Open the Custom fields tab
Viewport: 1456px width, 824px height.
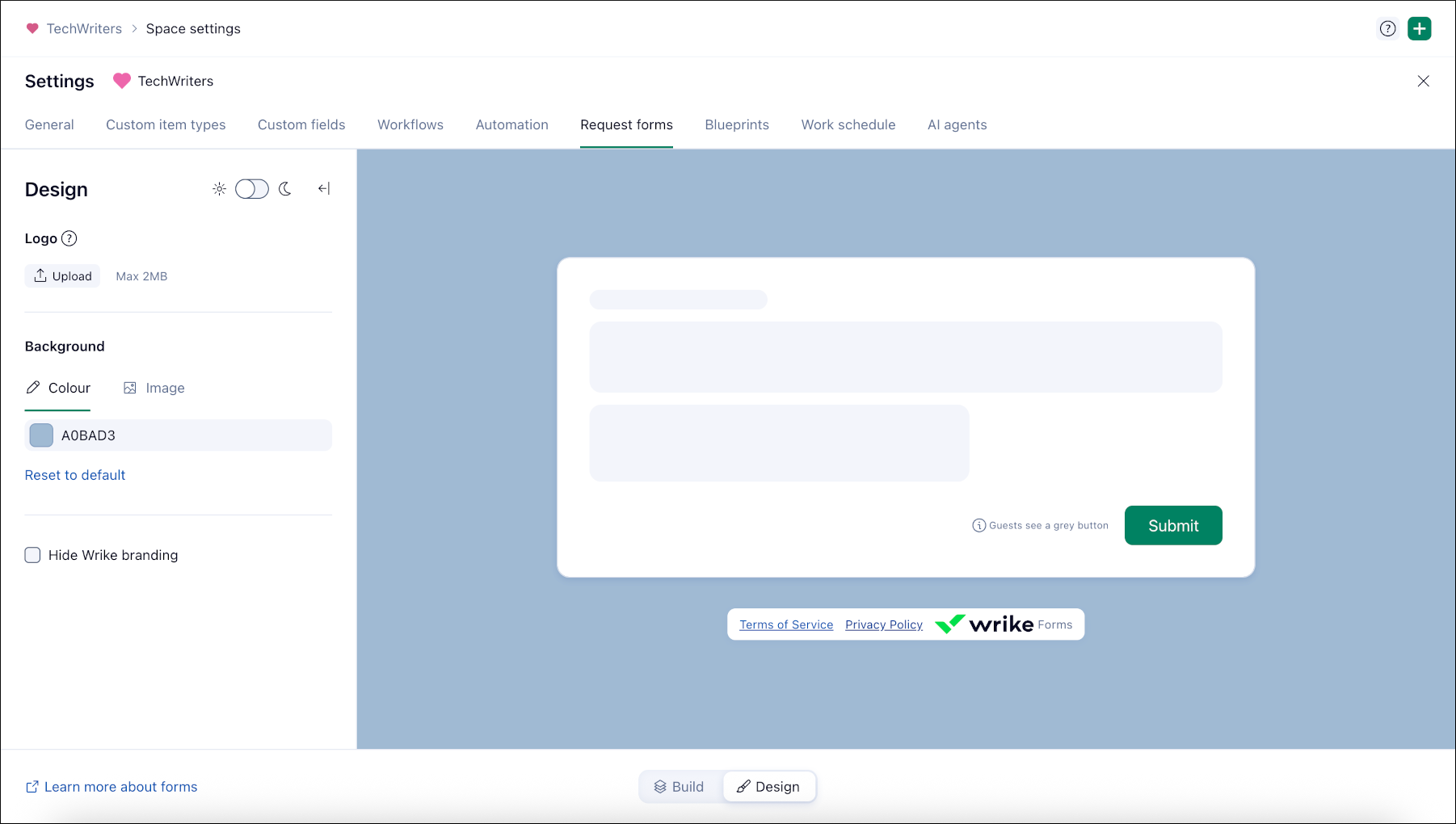[x=301, y=124]
